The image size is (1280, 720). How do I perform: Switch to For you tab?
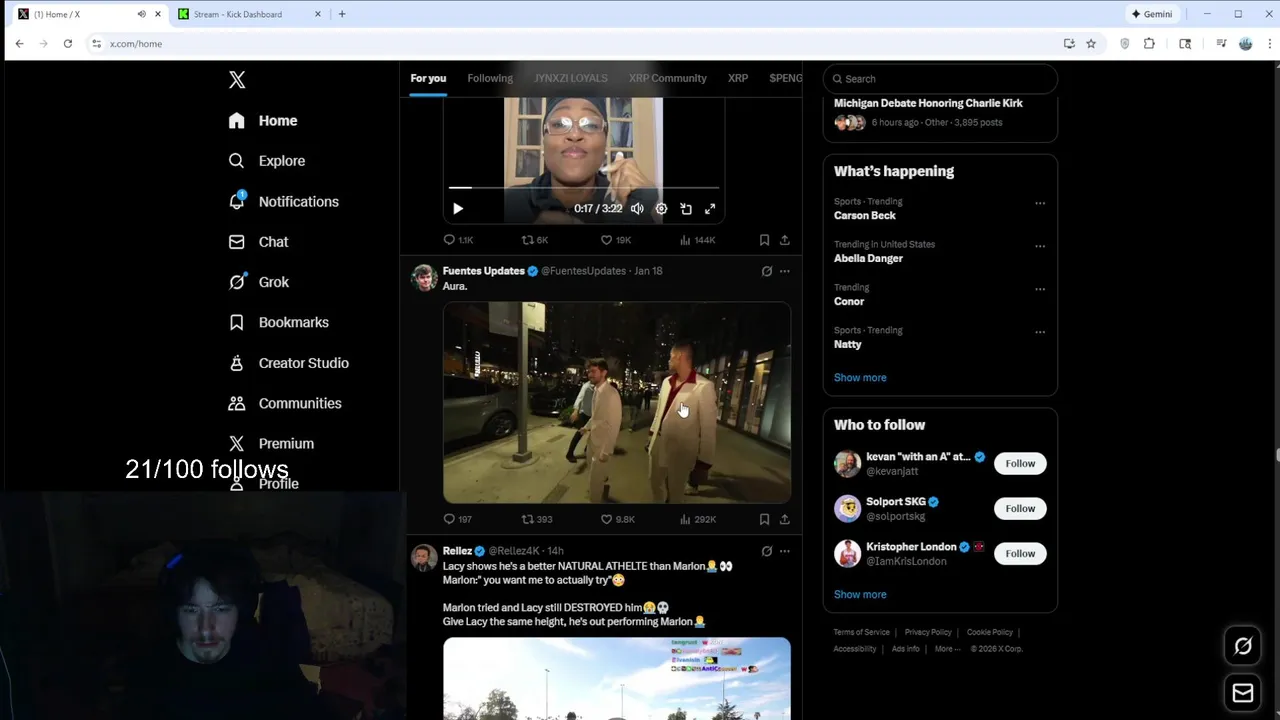[x=428, y=78]
